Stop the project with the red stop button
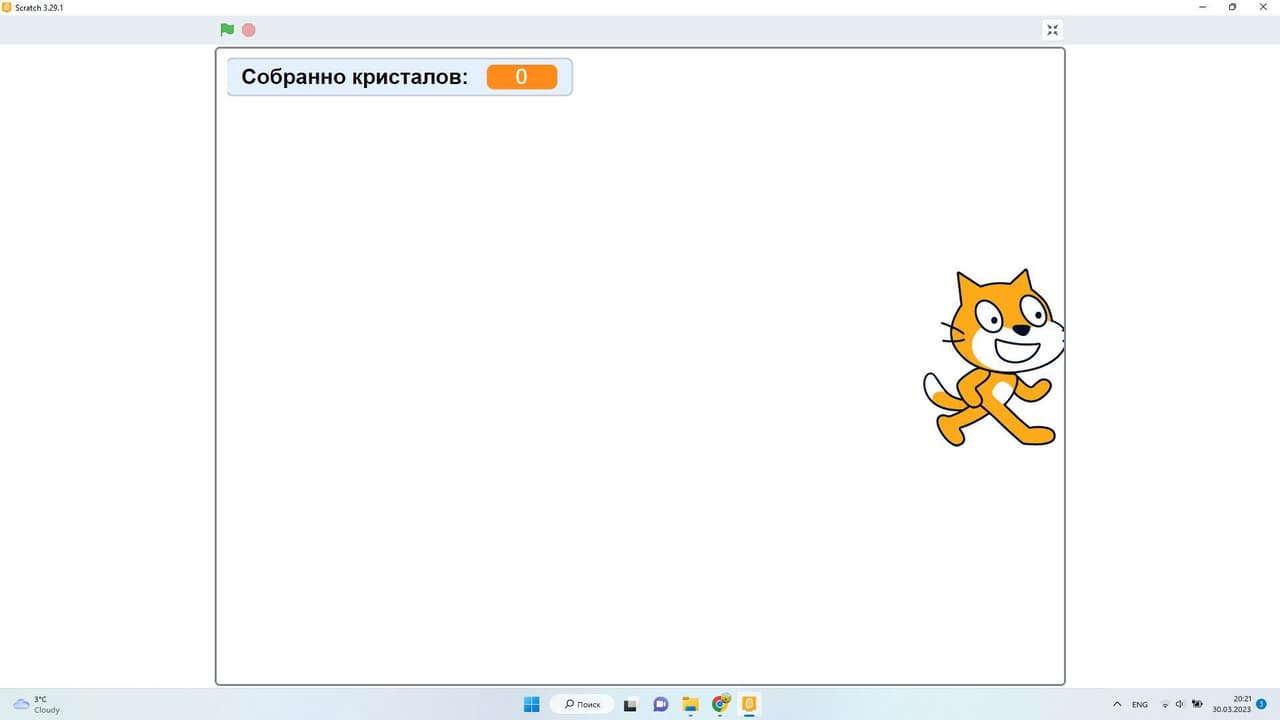Viewport: 1280px width, 720px height. [249, 30]
